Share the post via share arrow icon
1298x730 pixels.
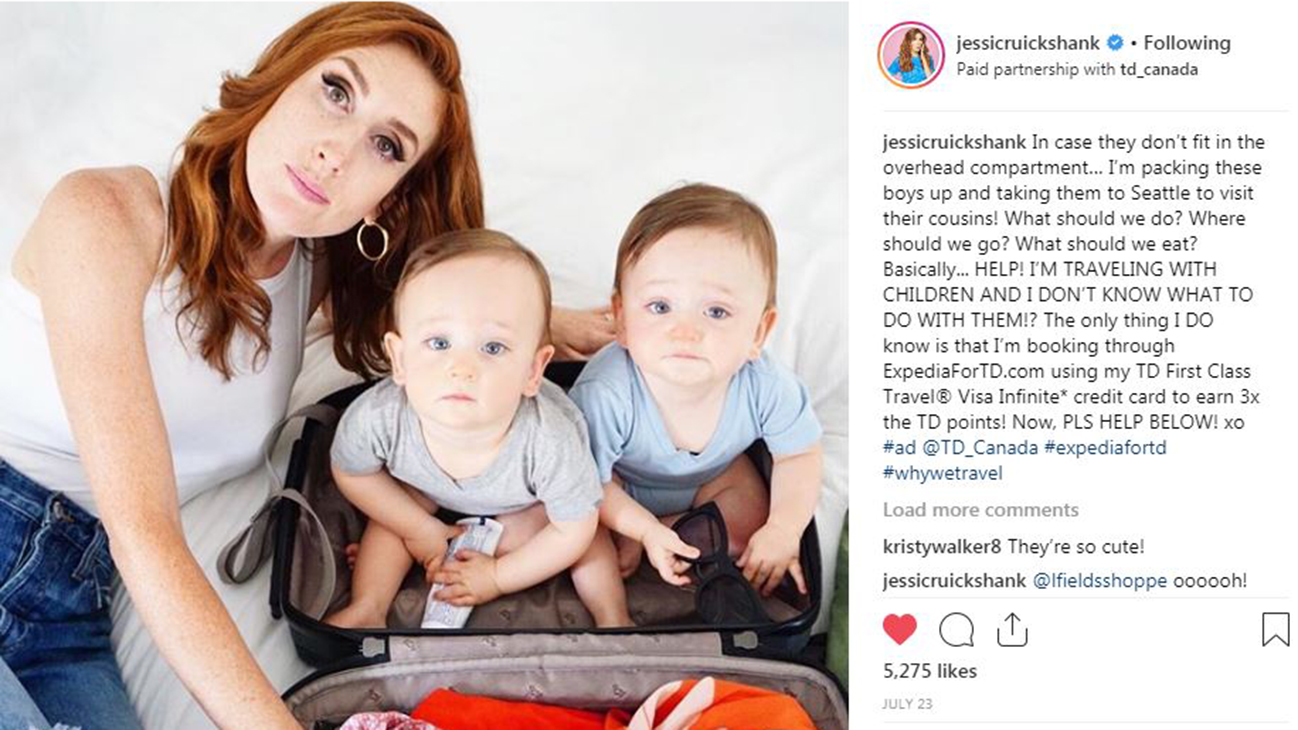click(1012, 628)
